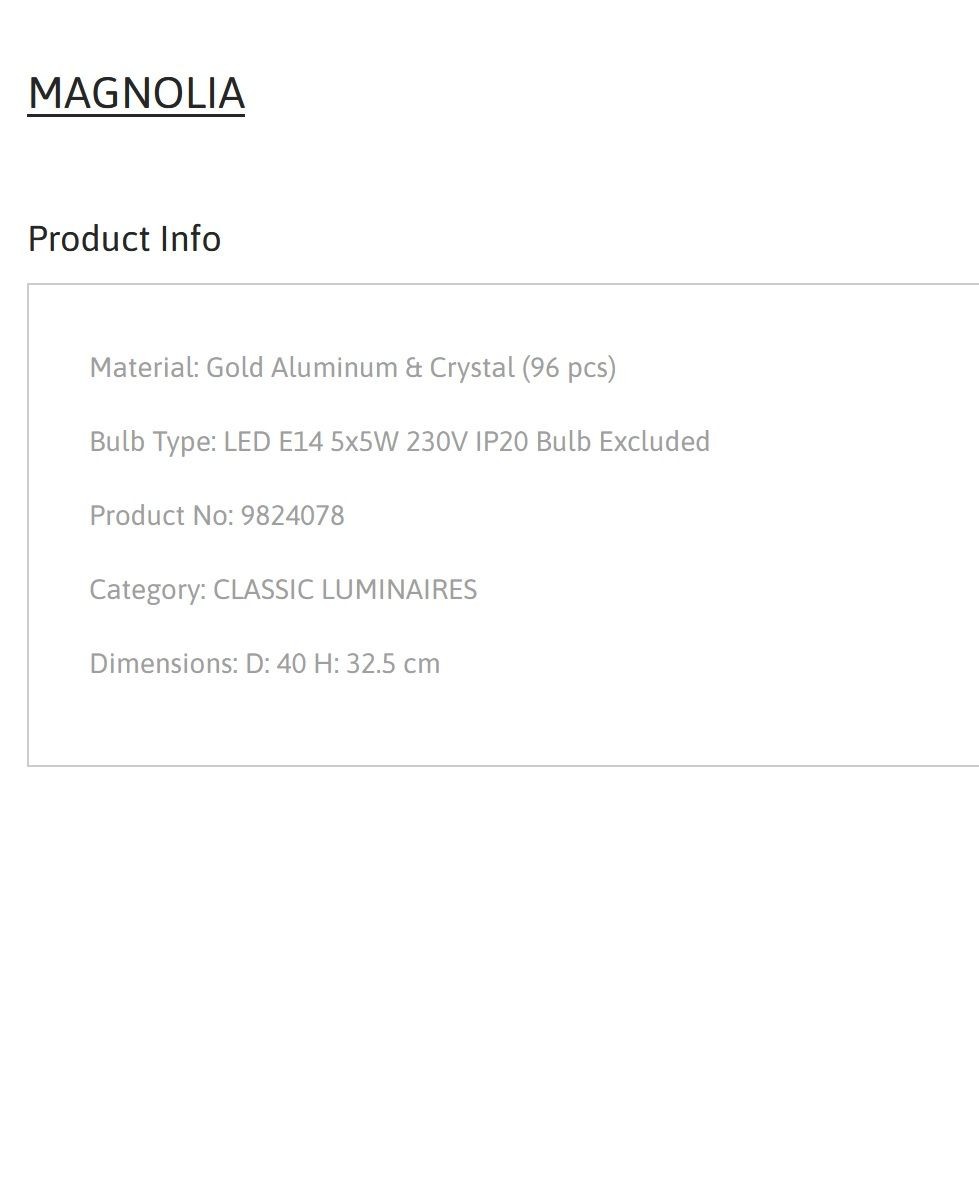Click the 'Material:' label text
Viewport: 979px width, 1188px height.
[145, 367]
